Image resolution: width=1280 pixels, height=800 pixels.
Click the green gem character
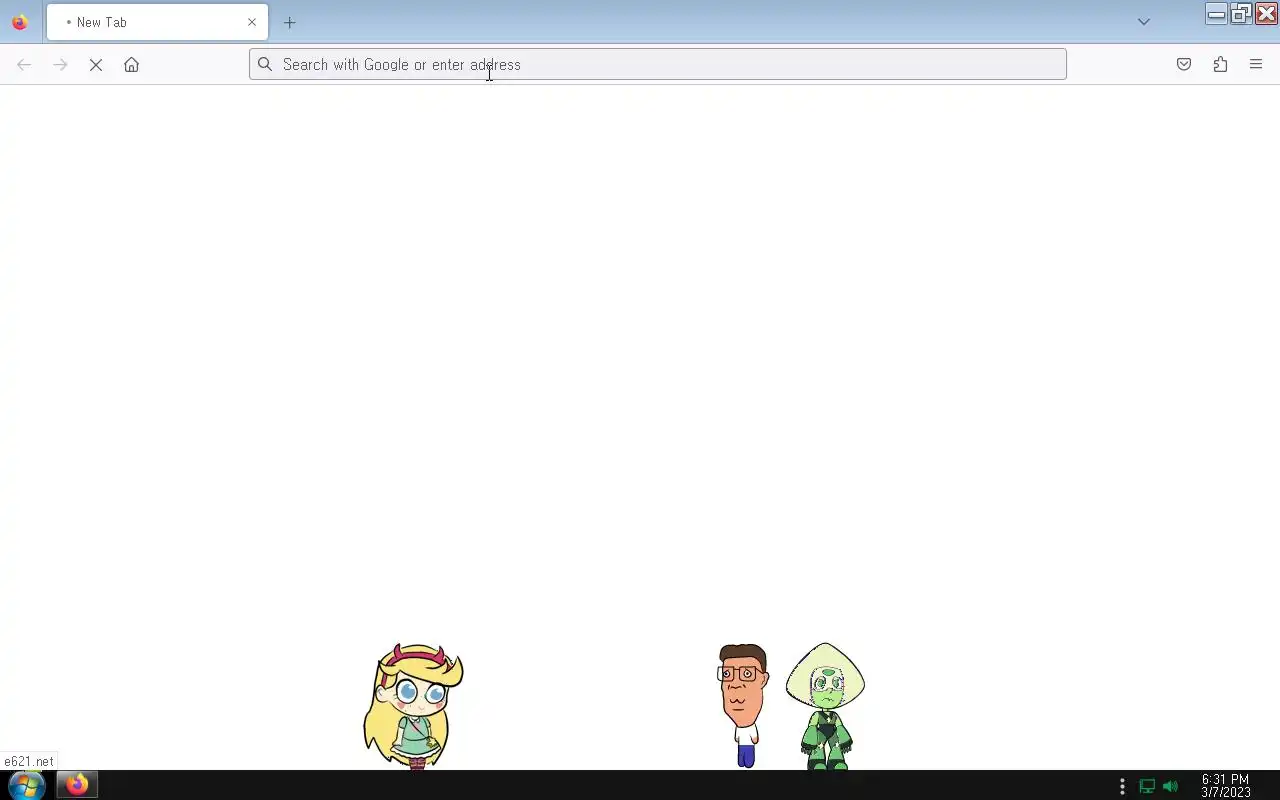825,706
